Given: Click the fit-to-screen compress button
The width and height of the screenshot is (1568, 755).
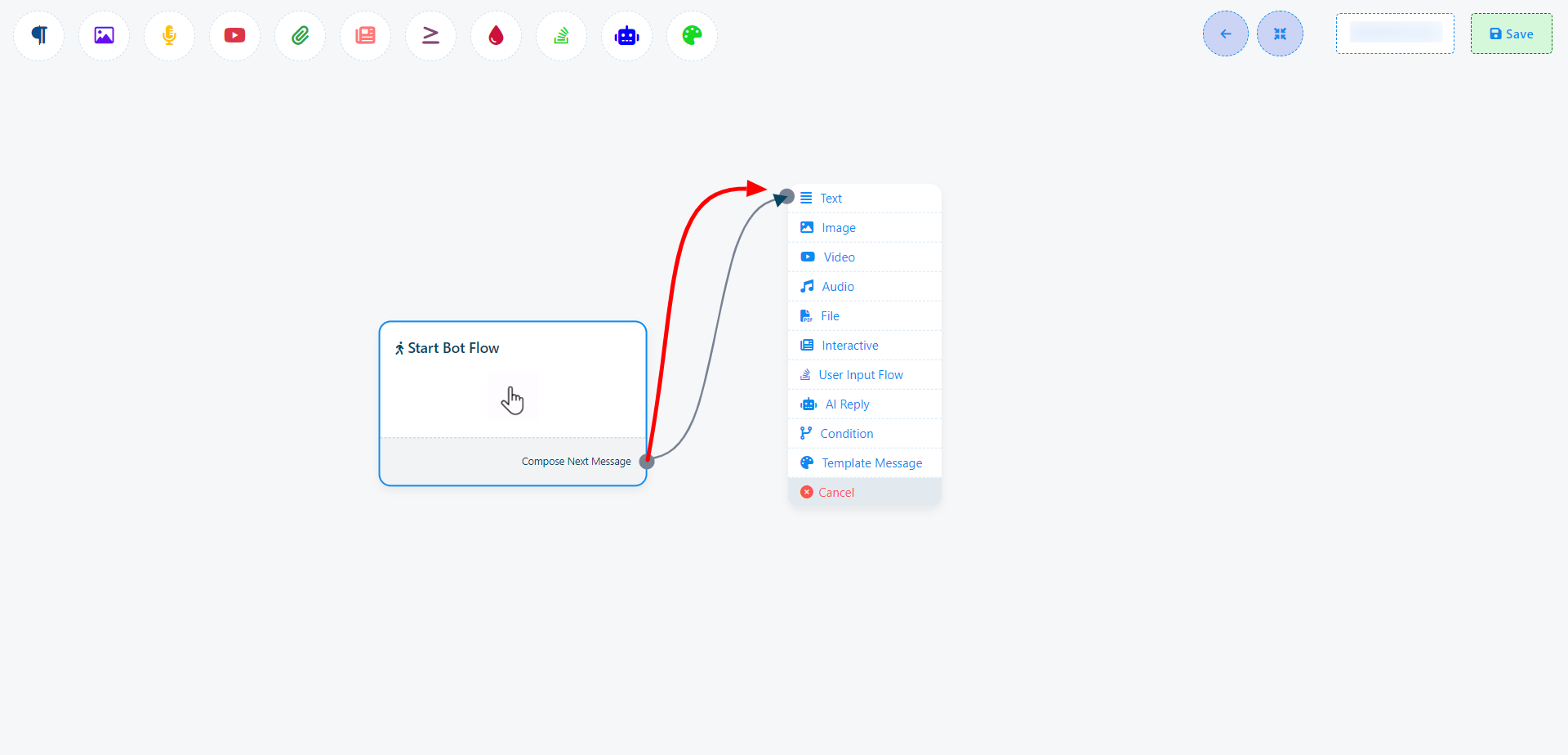Looking at the screenshot, I should 1280,34.
